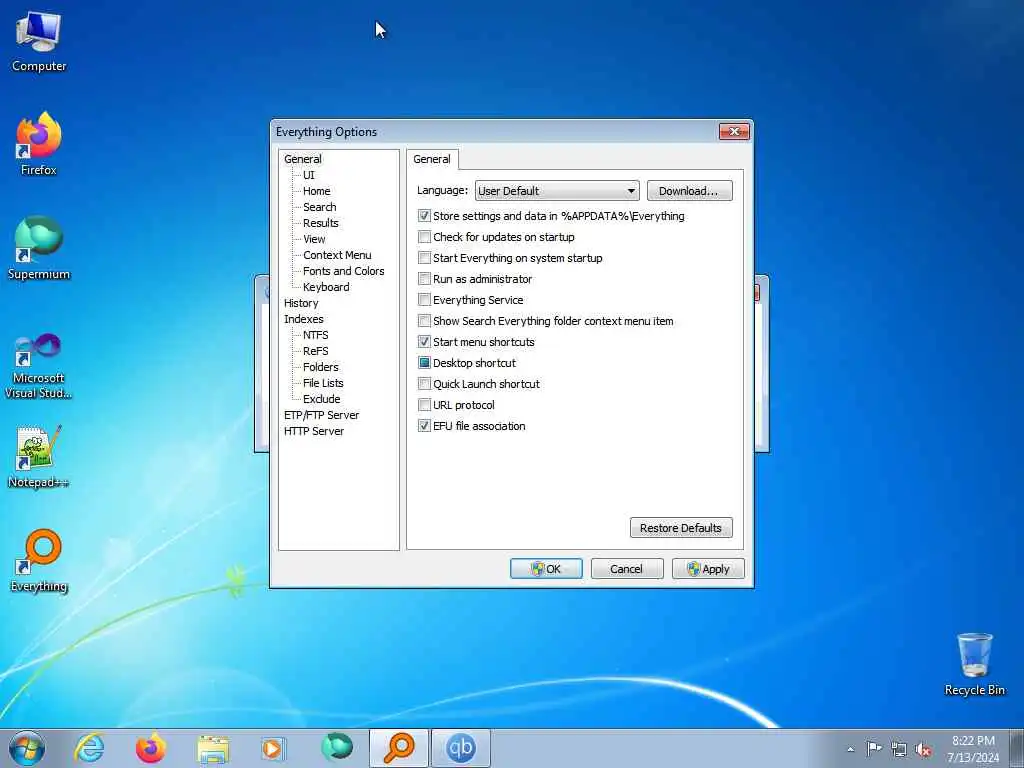This screenshot has height=768, width=1024.
Task: Select Home in the options tree
Action: [x=316, y=191]
